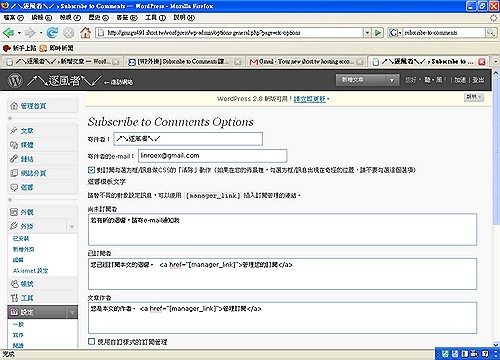This screenshot has width=500, height=360.
Task: Open Comments via speech bubble icon
Action: 14,187
